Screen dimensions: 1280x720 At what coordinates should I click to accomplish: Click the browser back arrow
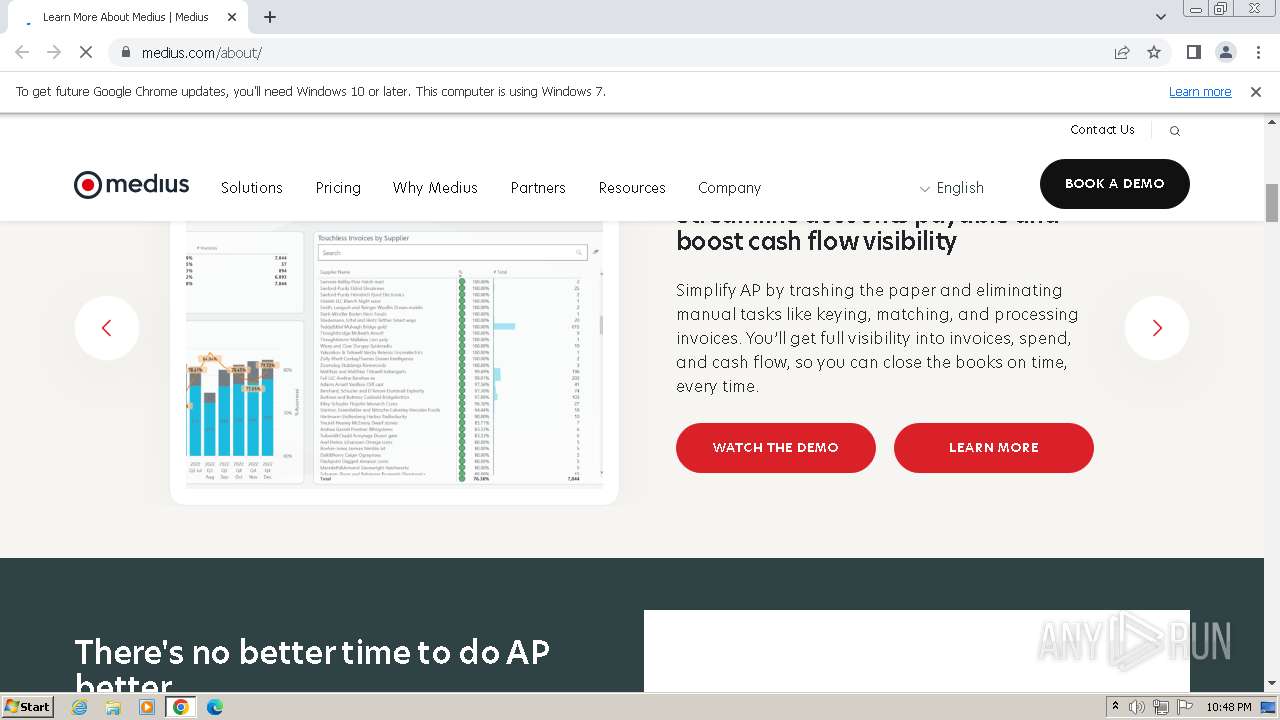click(x=22, y=52)
